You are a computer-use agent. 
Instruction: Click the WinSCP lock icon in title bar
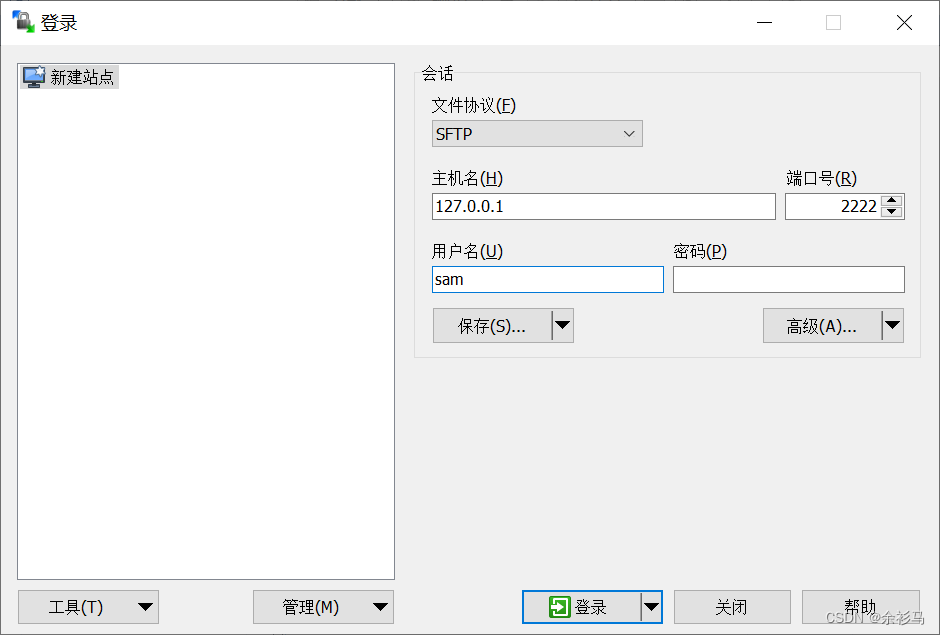(23, 22)
